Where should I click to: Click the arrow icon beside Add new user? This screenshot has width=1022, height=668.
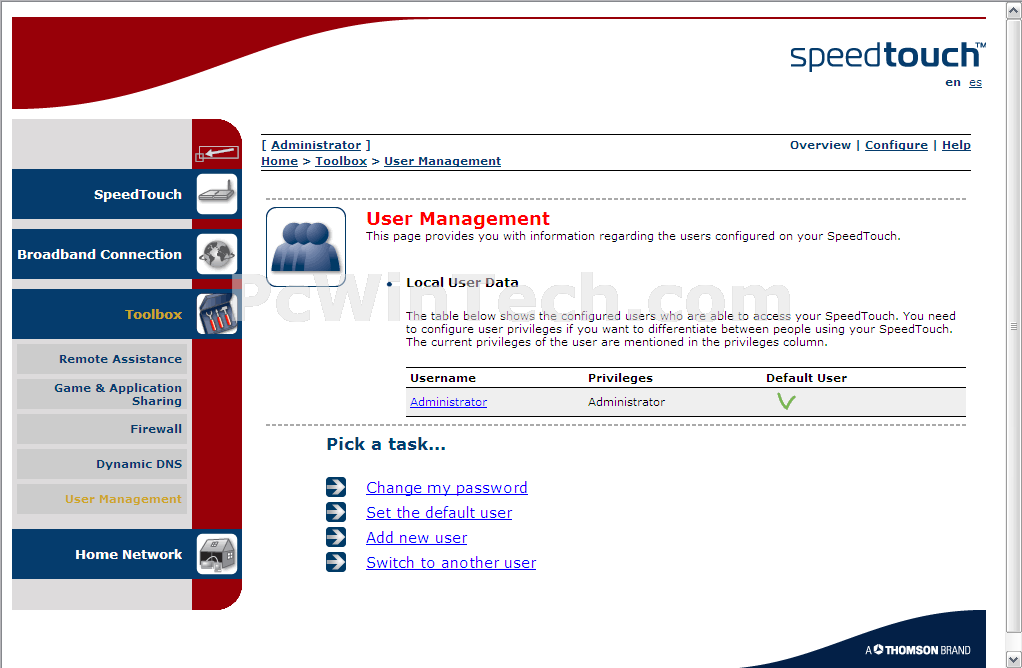pyautogui.click(x=336, y=537)
